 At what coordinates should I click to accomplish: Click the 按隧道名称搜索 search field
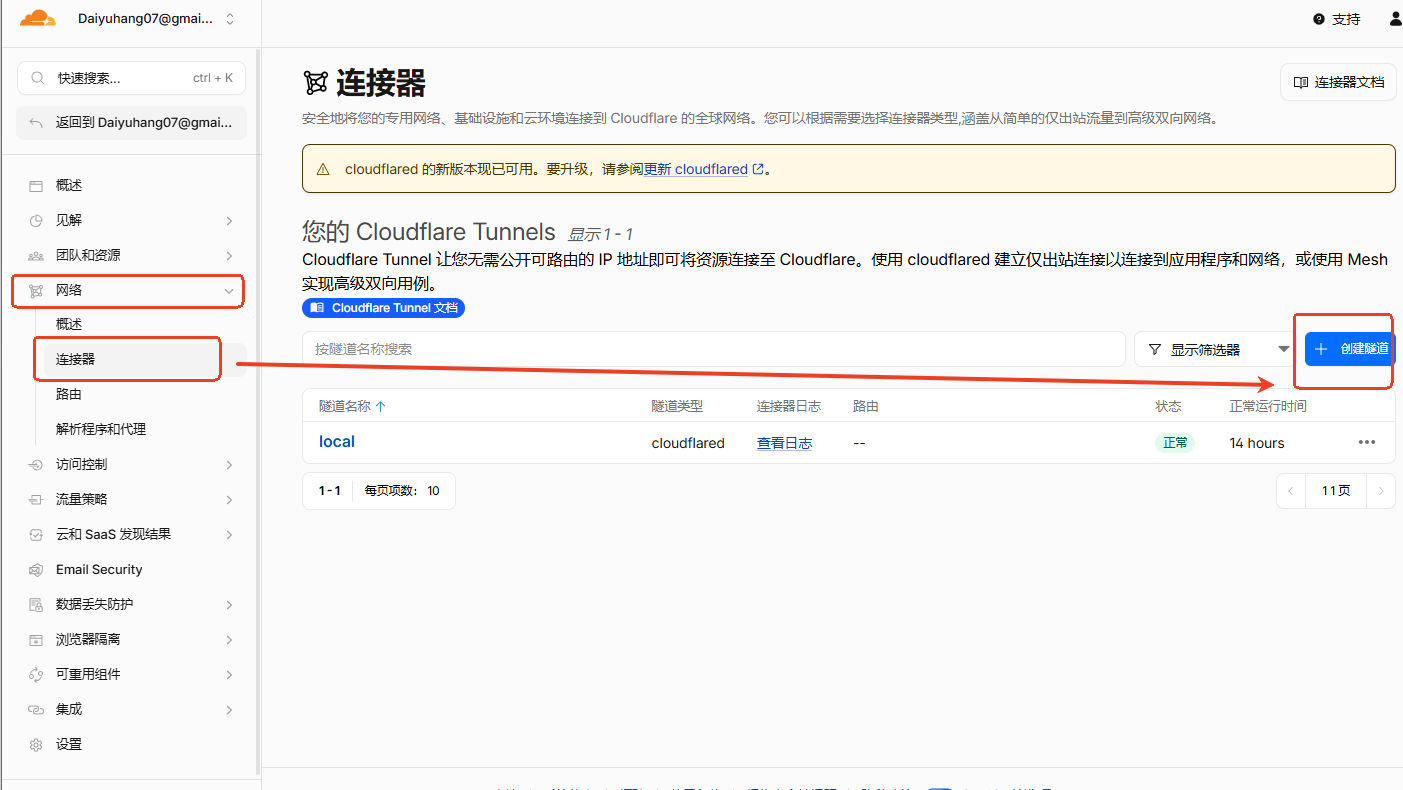(714, 349)
